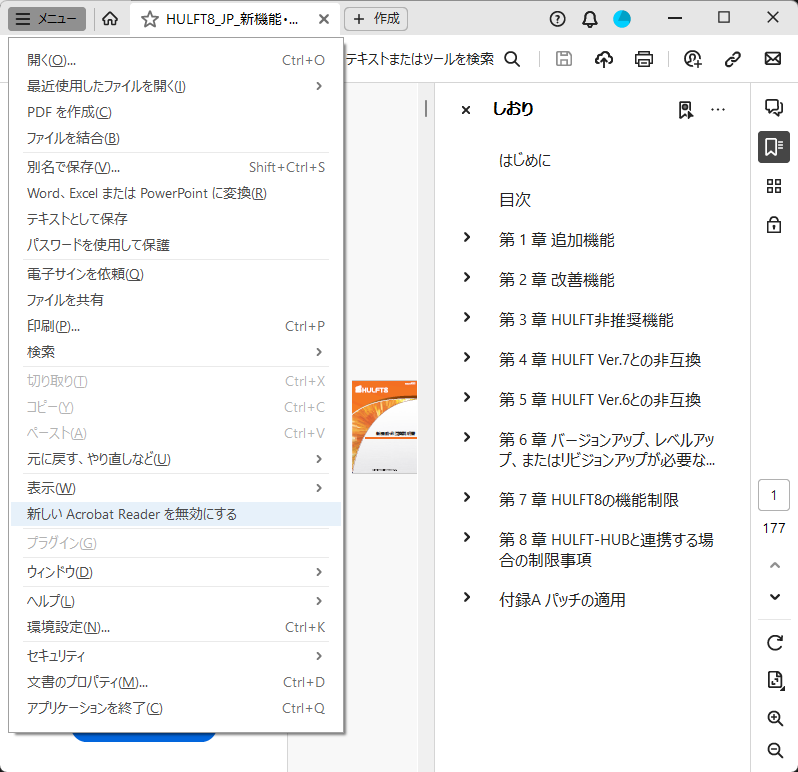Click the 作成 create button

tap(376, 19)
